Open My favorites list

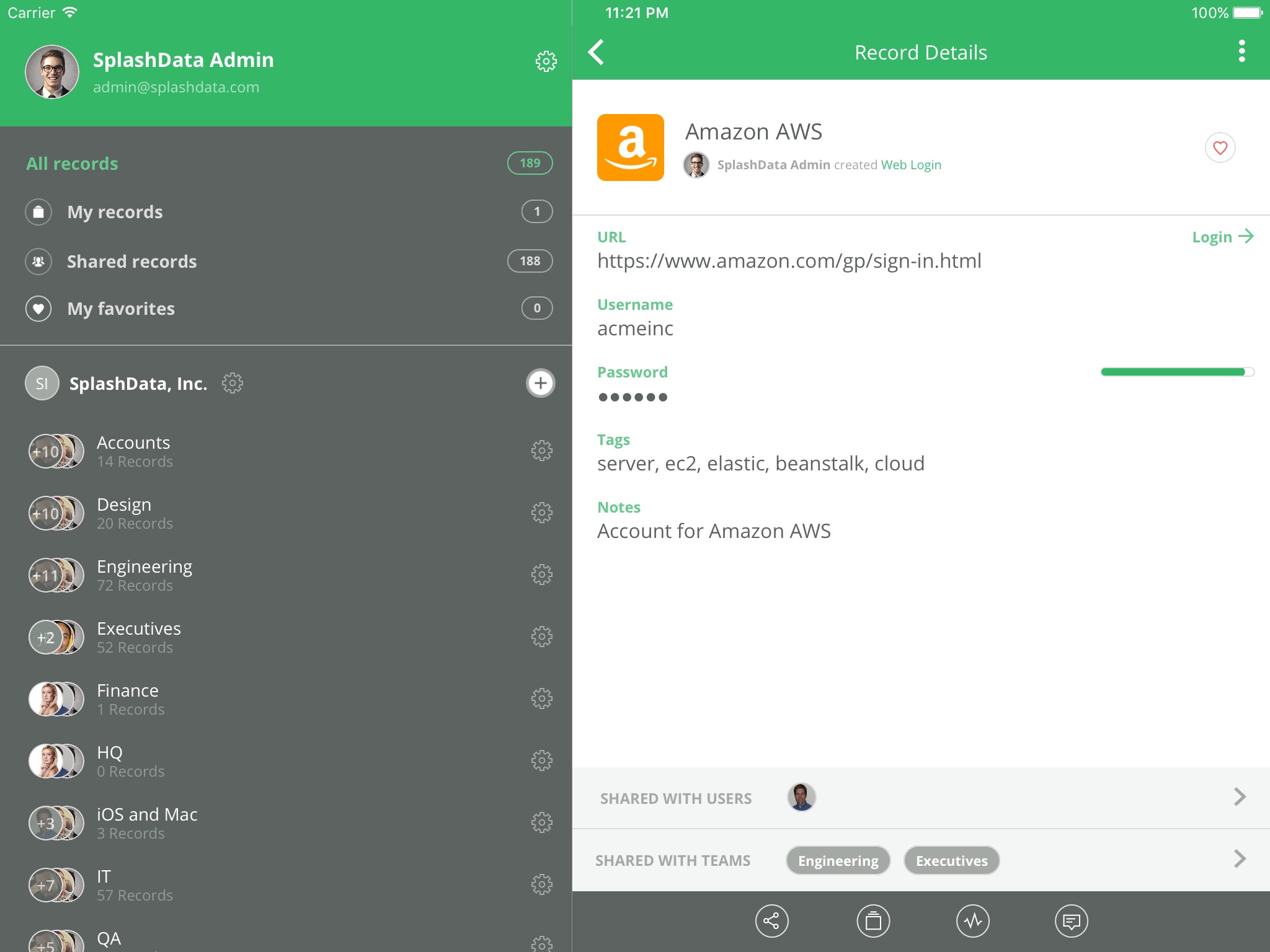point(121,309)
